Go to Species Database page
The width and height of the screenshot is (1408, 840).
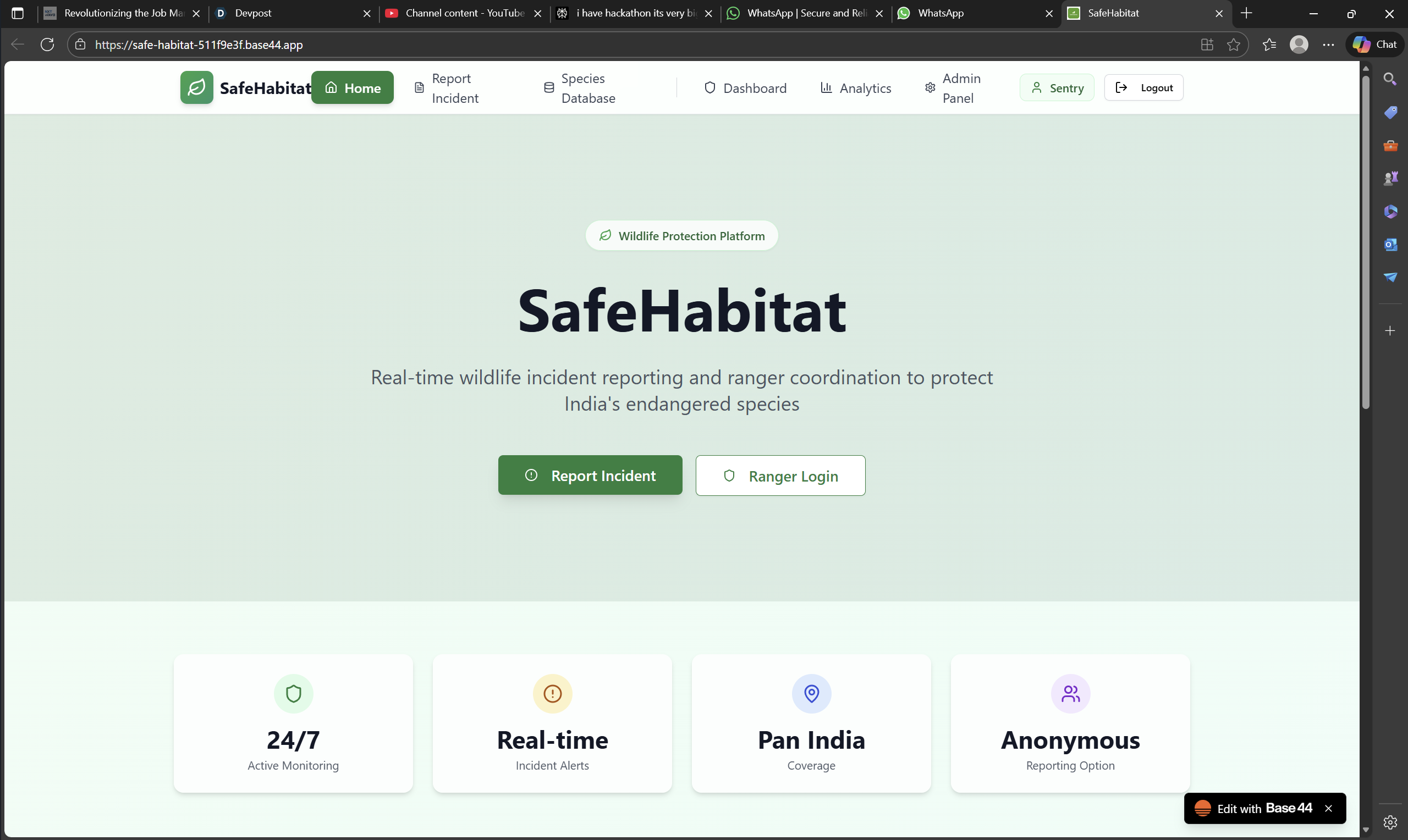(579, 89)
